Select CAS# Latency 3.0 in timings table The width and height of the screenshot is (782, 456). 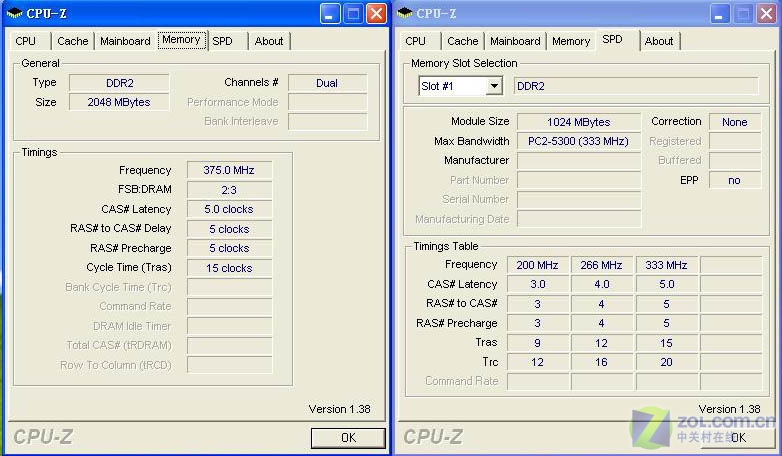click(x=538, y=284)
